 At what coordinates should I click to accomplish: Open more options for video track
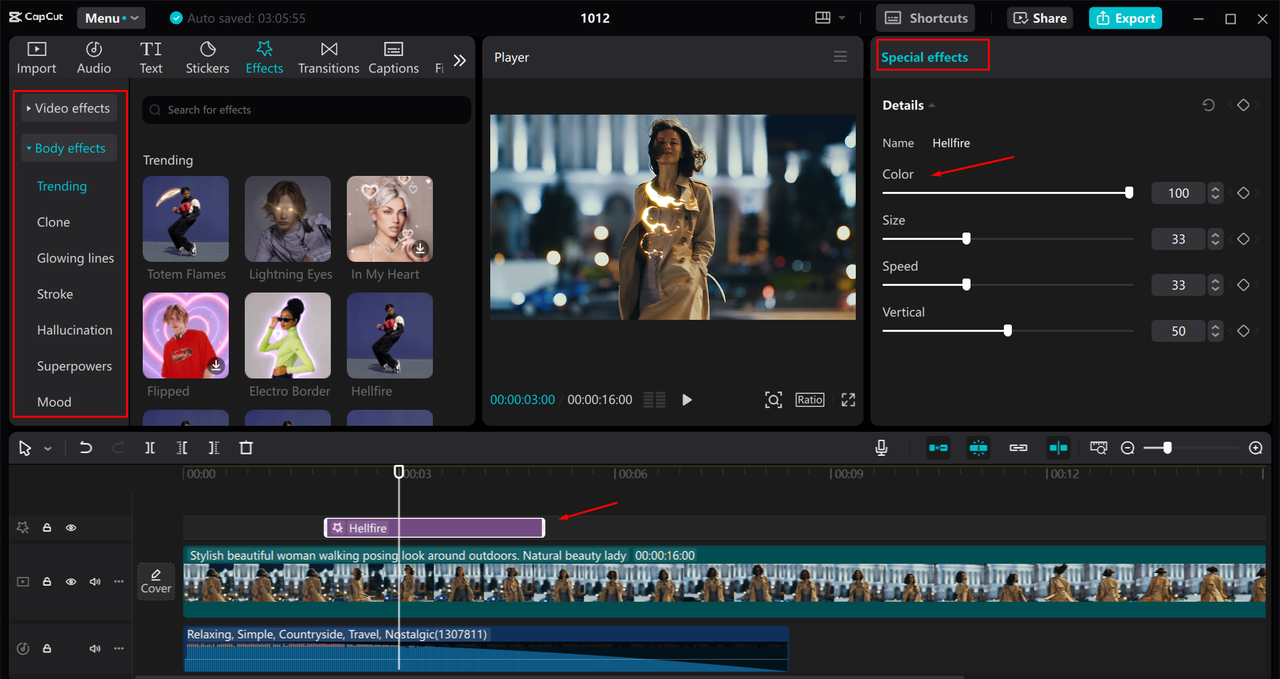tap(119, 581)
